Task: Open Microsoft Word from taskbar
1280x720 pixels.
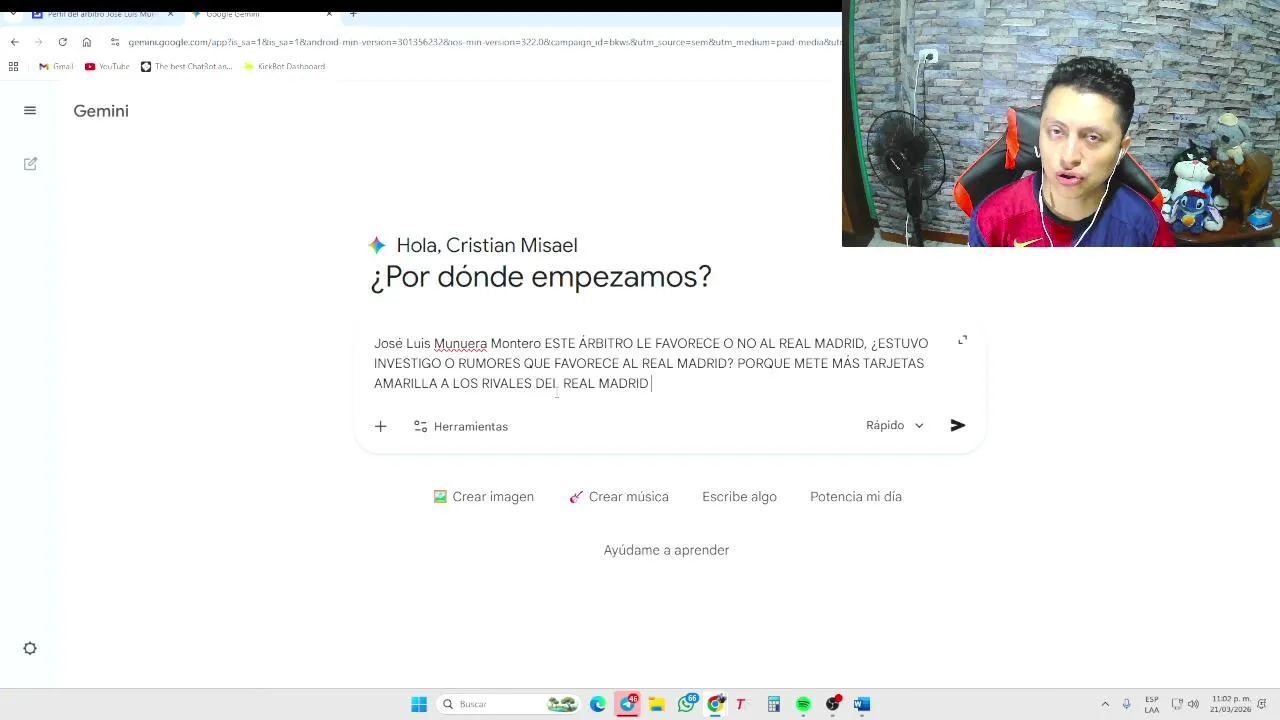Action: pos(862,704)
